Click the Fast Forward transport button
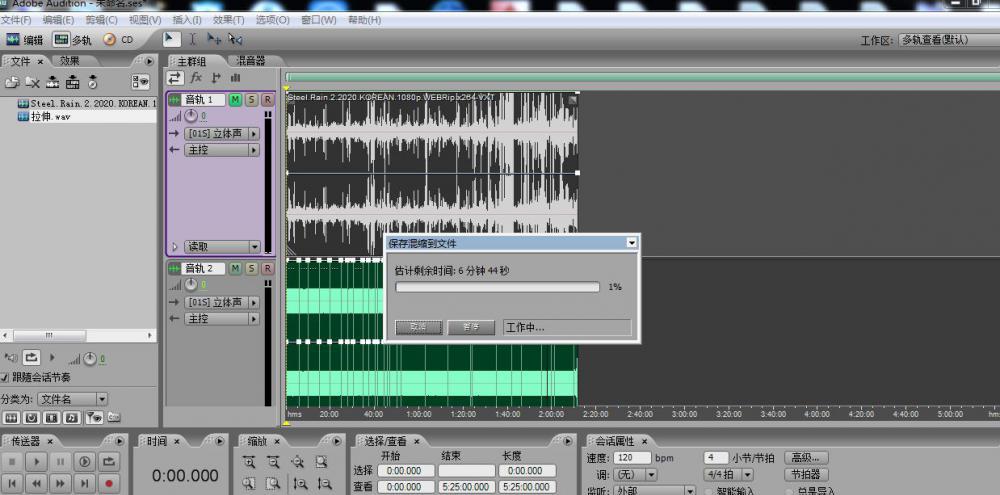 click(61, 484)
